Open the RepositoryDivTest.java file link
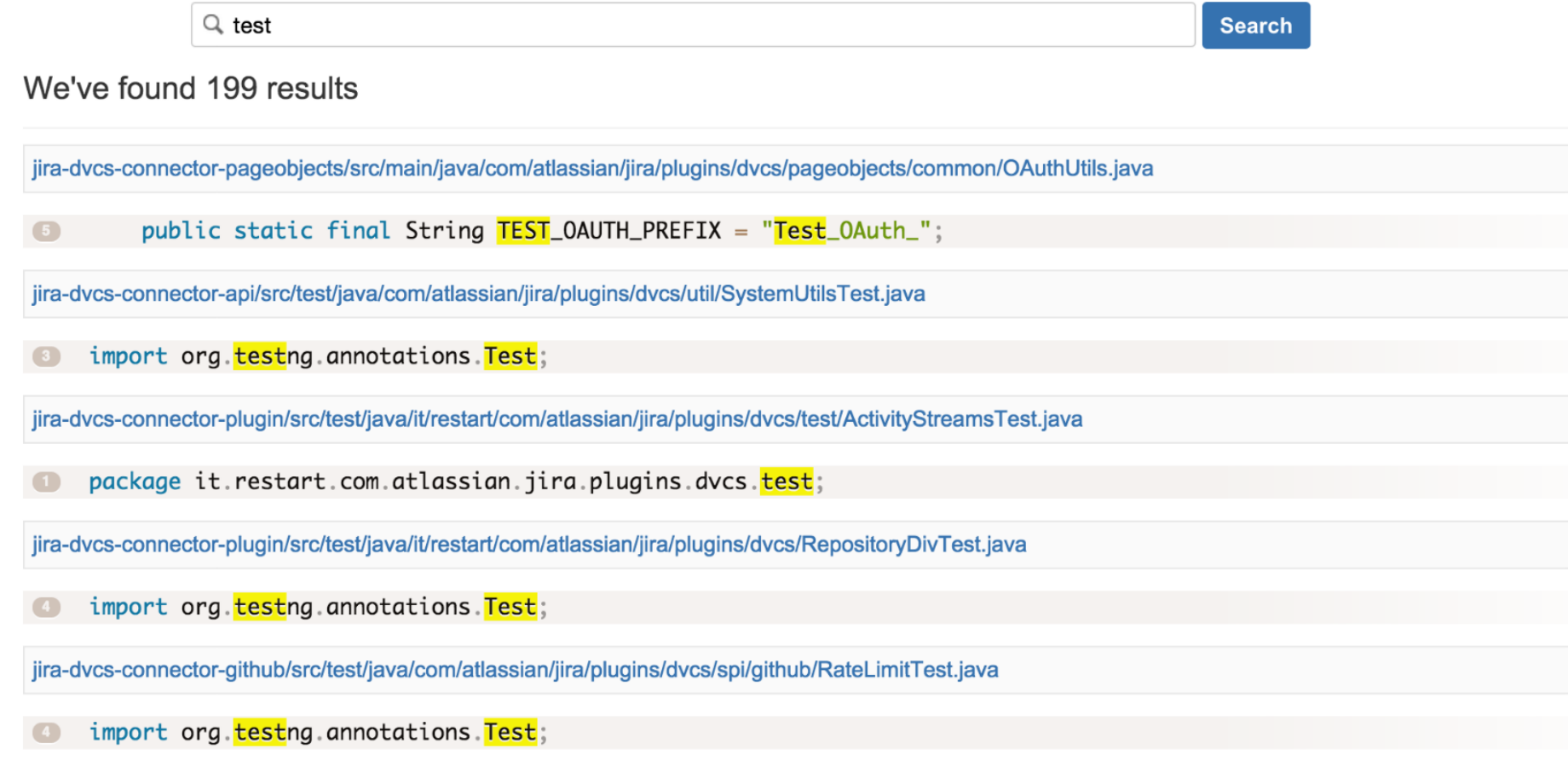This screenshot has height=767, width=1568. (x=529, y=544)
